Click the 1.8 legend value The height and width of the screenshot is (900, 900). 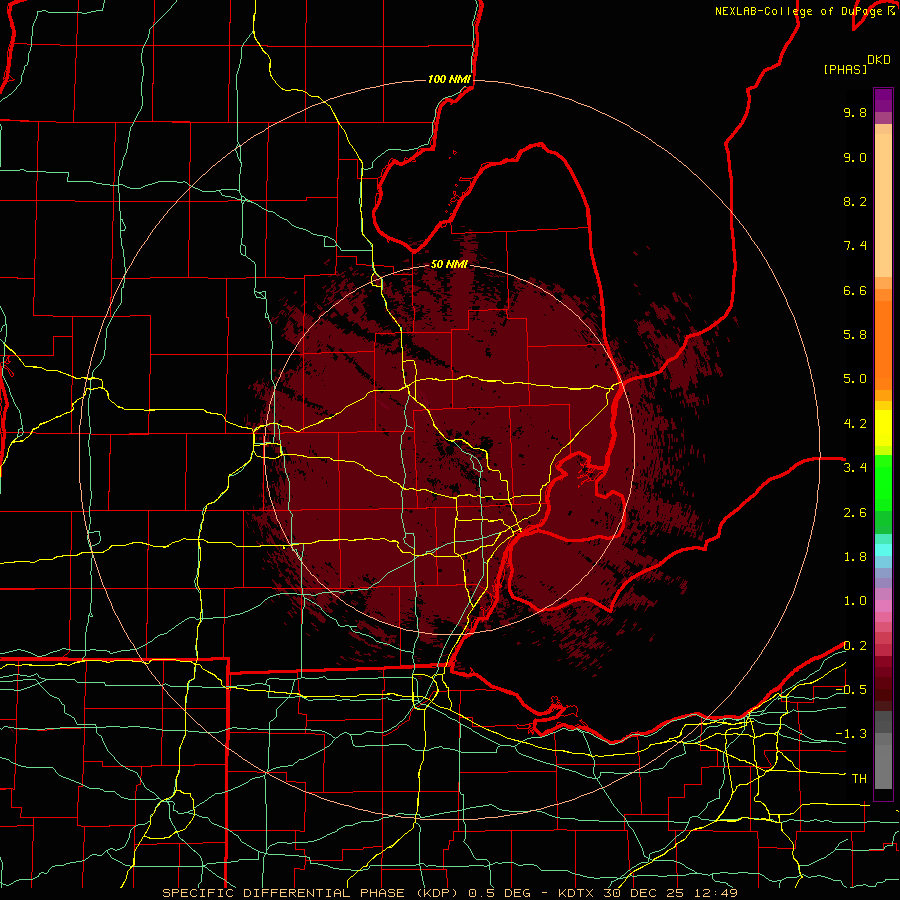855,557
